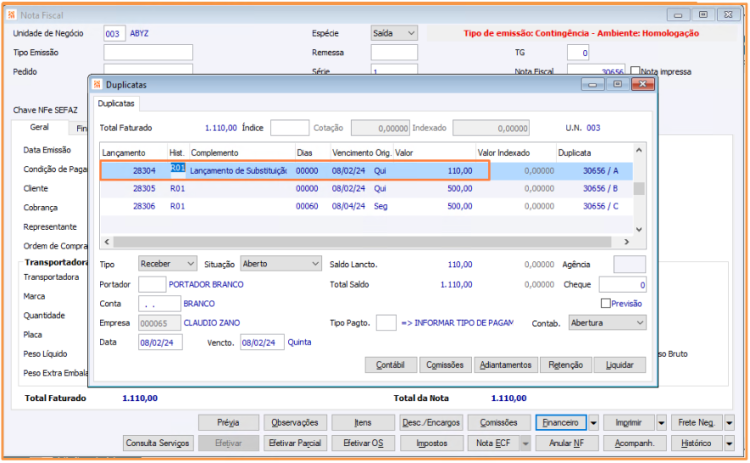The image size is (750, 463).
Task: Click the Financeiro button's dropdown arrow
Action: pos(594,423)
